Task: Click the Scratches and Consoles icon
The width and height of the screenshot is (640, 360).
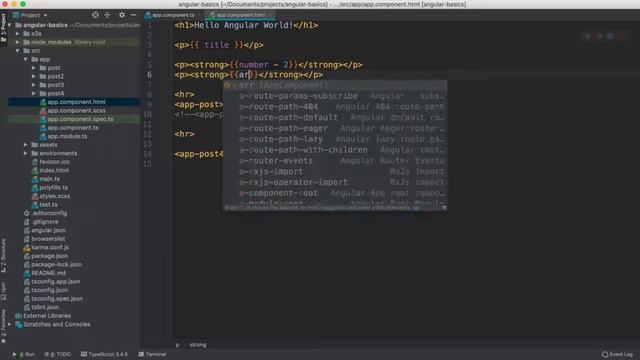Action: 18,325
